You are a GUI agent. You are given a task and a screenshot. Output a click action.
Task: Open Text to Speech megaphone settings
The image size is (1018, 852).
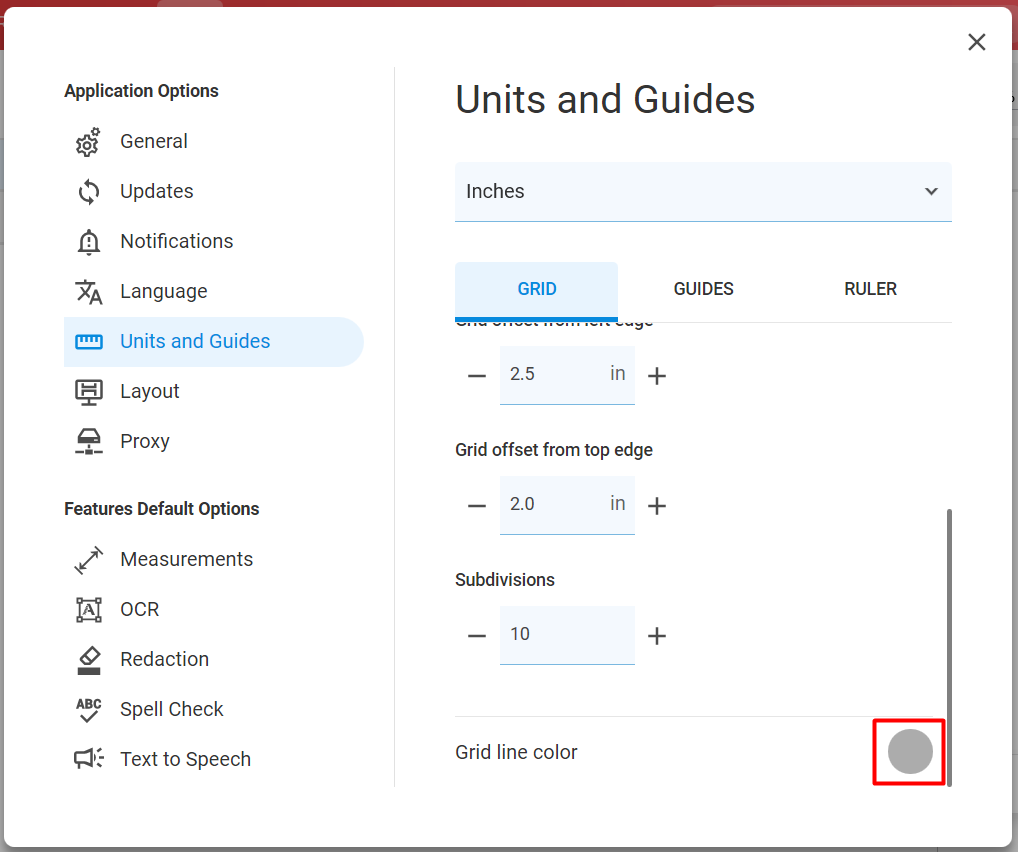pyautogui.click(x=87, y=759)
